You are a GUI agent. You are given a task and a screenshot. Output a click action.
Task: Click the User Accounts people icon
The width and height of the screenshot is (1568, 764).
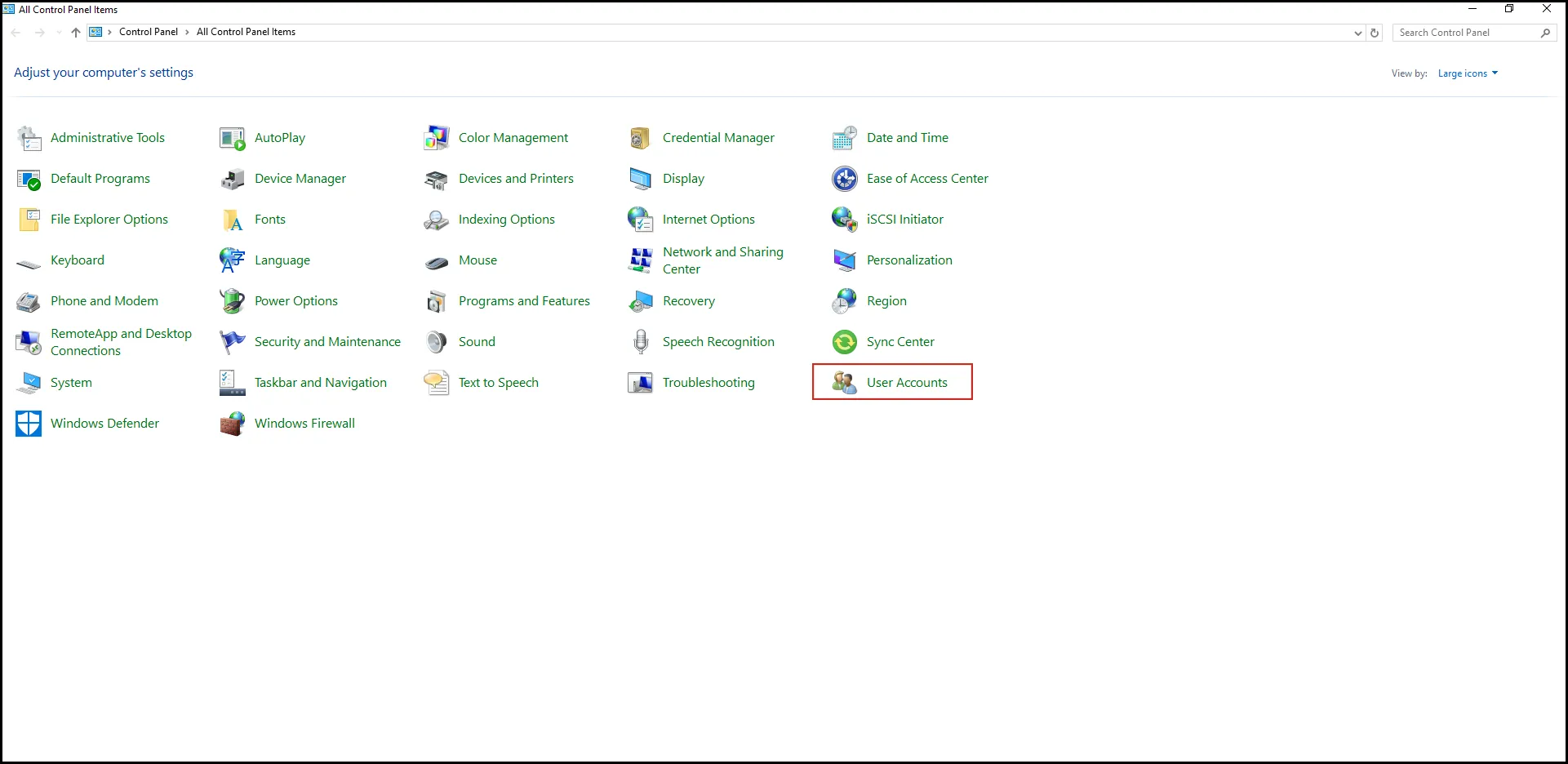pyautogui.click(x=845, y=383)
